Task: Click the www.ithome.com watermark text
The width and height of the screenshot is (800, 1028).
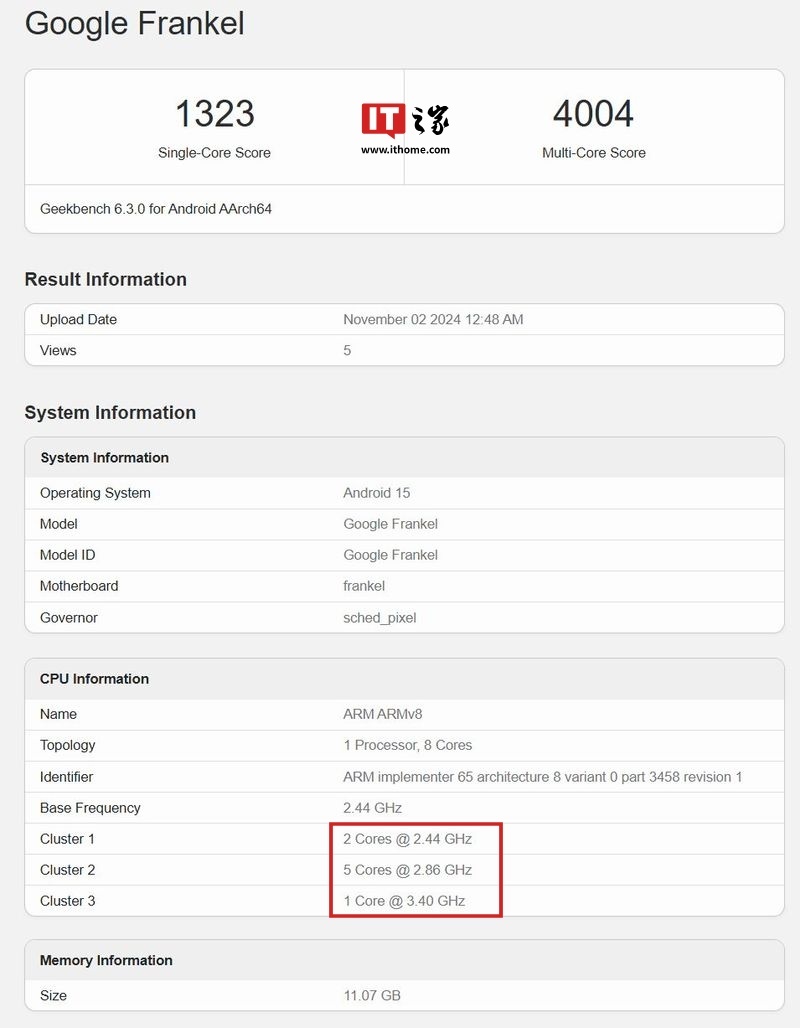Action: (405, 150)
